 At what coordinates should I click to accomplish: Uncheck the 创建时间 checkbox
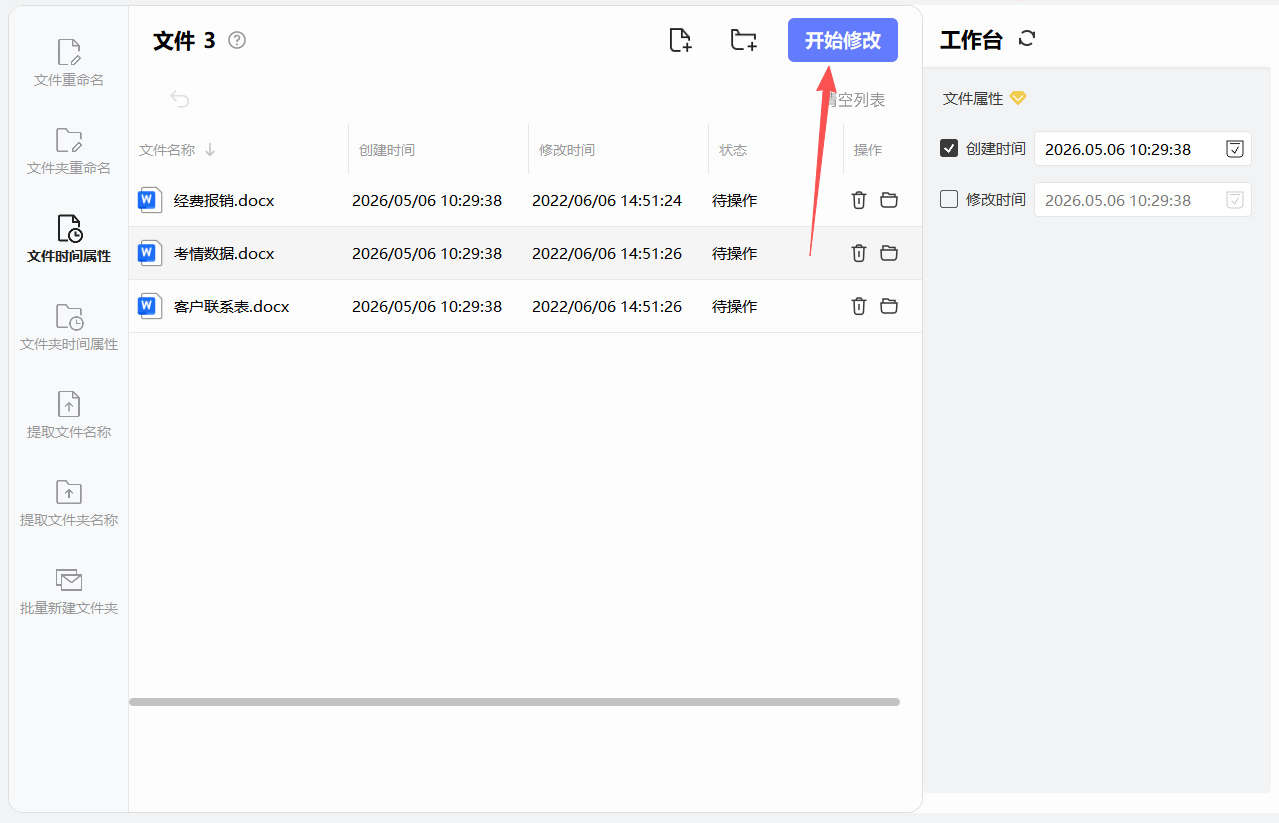[x=949, y=148]
